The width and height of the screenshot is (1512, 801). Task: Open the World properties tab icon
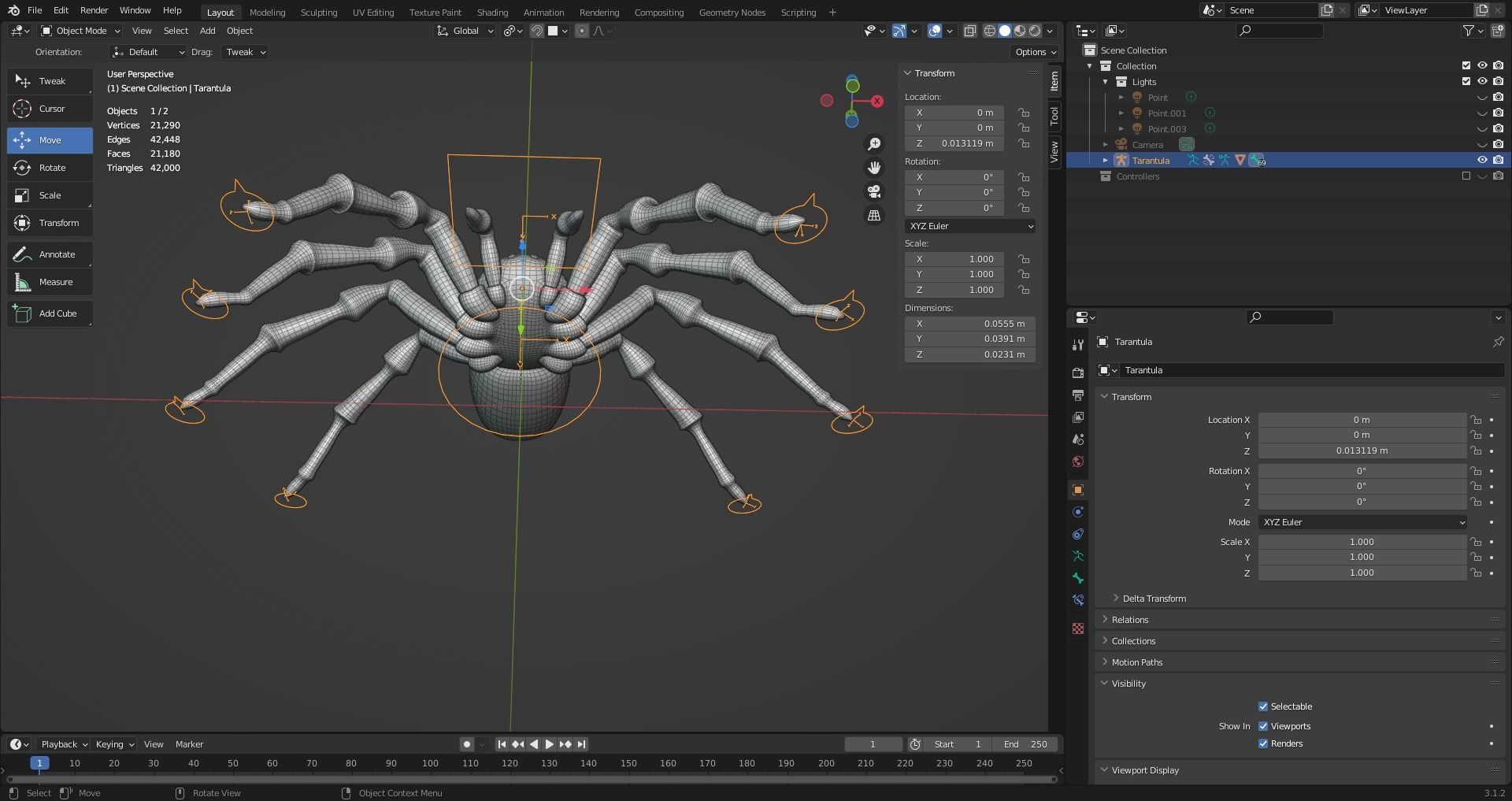coord(1078,462)
